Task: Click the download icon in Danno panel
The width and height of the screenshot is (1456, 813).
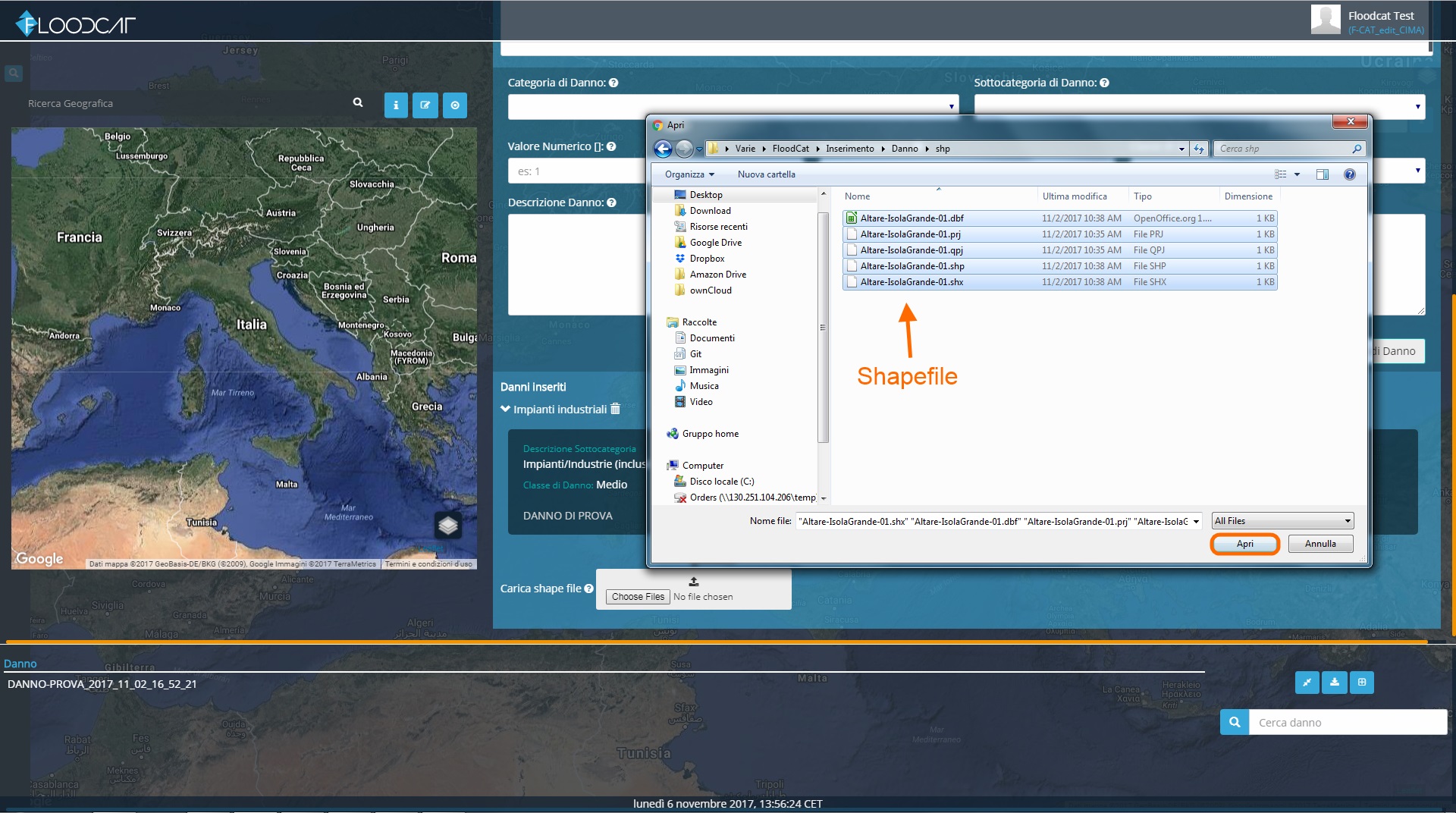Action: [1335, 683]
